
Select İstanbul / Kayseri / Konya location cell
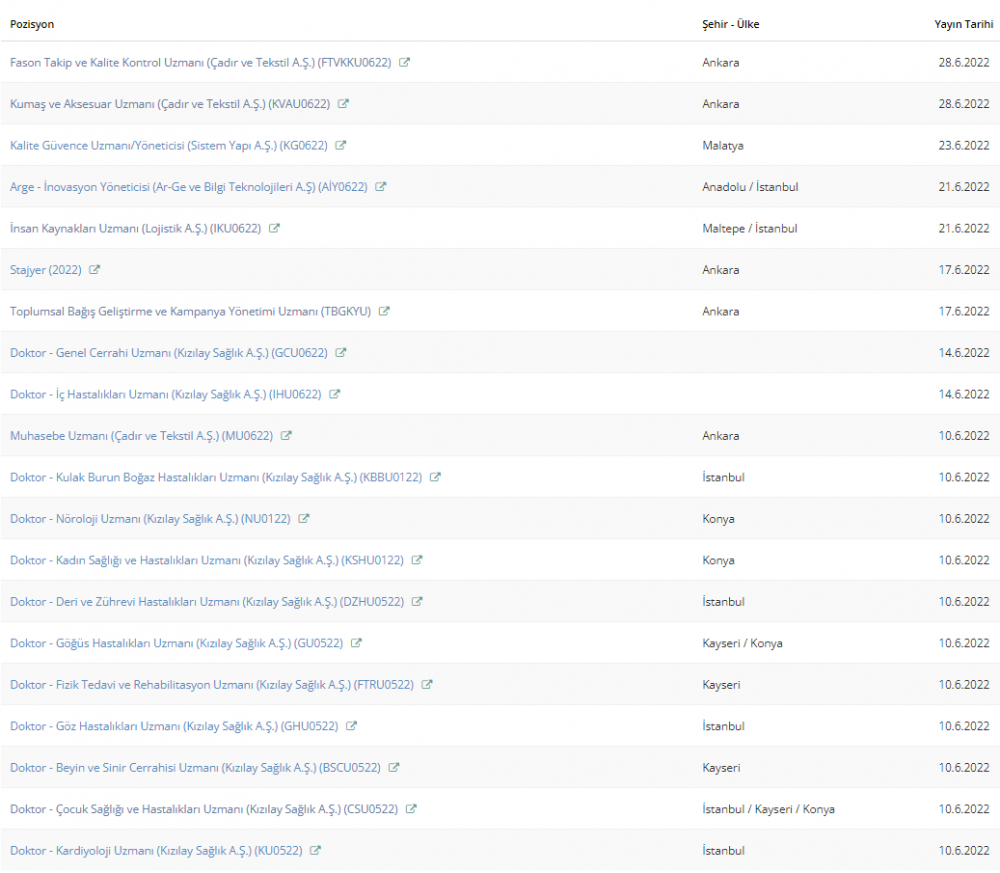pos(768,809)
